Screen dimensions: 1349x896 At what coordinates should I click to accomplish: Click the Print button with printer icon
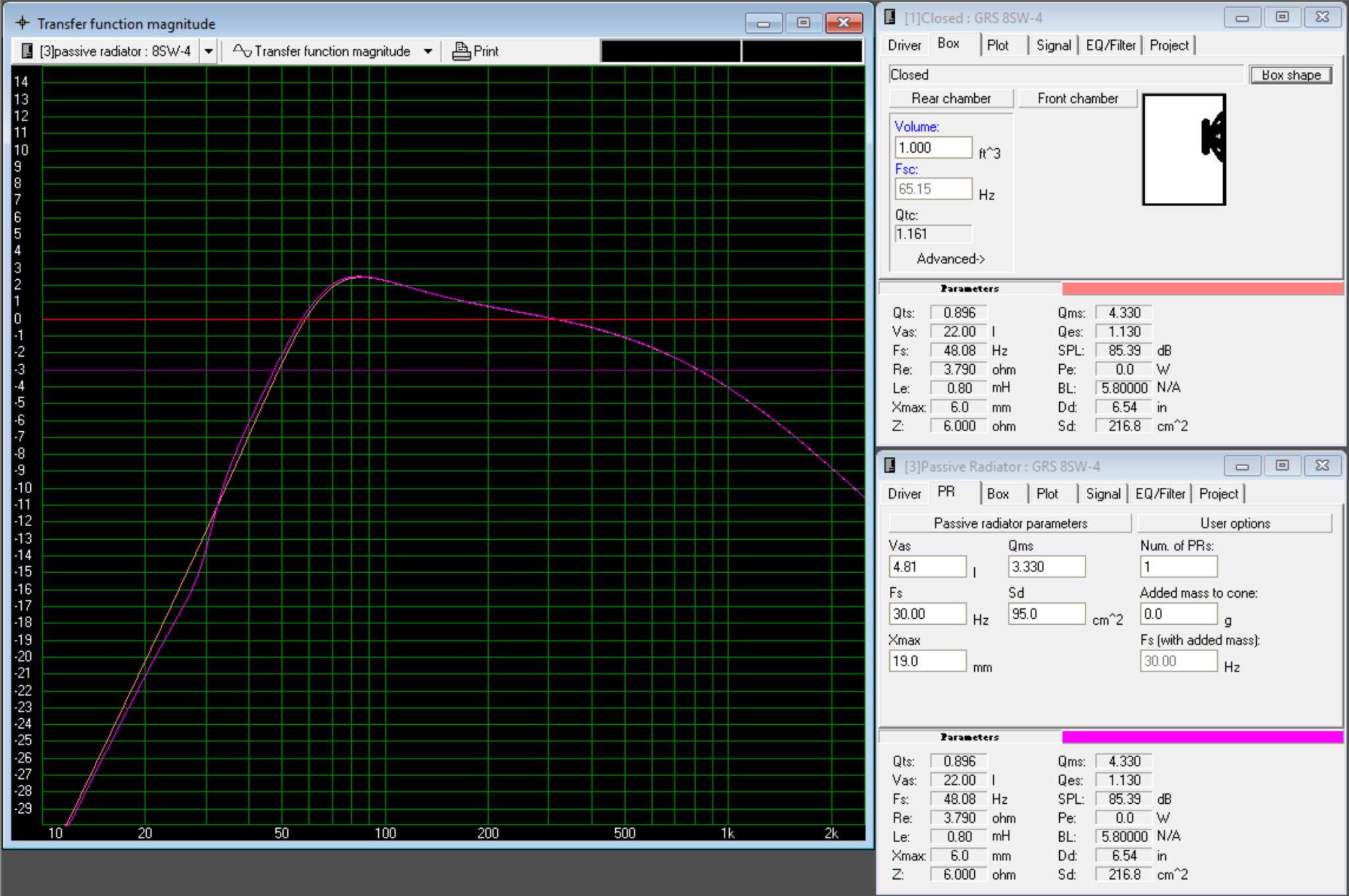coord(475,51)
